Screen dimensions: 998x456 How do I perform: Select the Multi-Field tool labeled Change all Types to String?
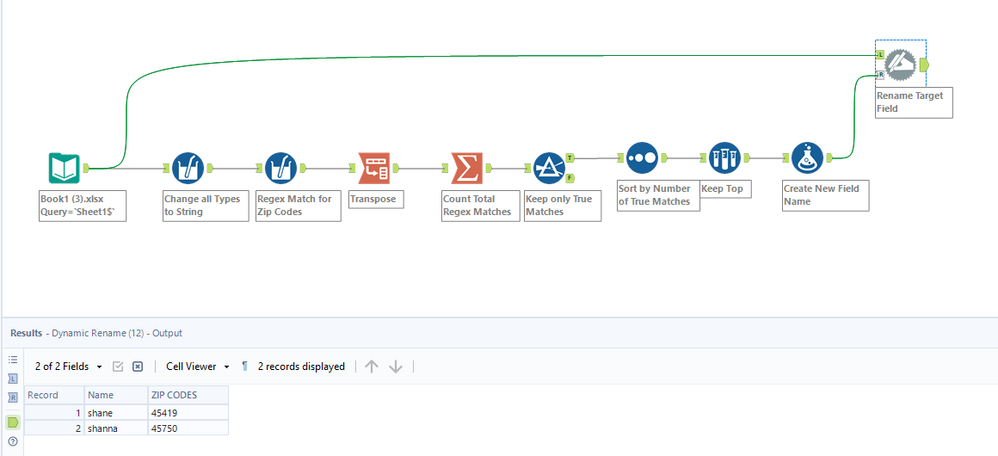click(x=188, y=168)
